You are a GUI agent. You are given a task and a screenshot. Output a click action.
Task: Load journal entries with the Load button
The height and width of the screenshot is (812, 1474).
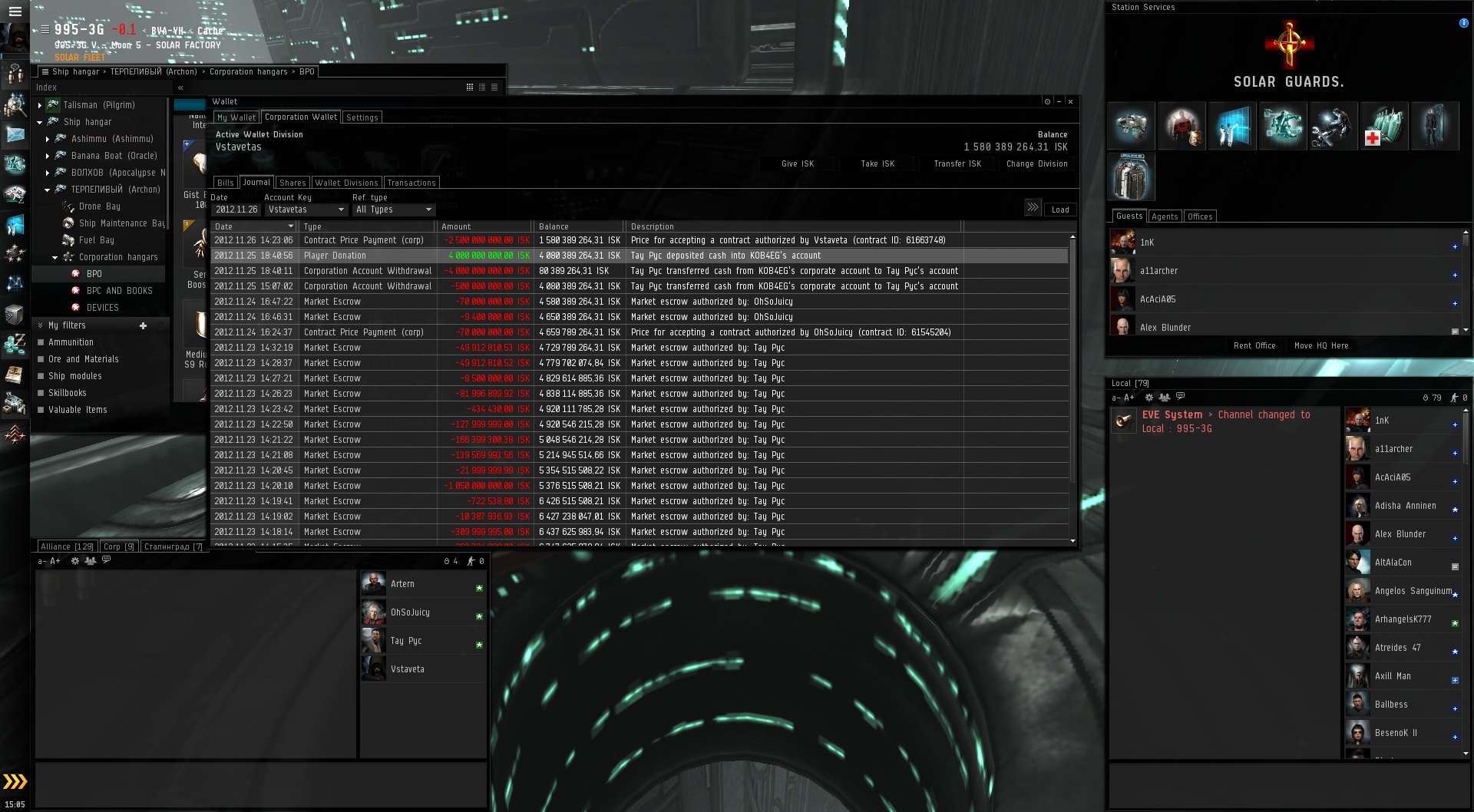(1060, 210)
